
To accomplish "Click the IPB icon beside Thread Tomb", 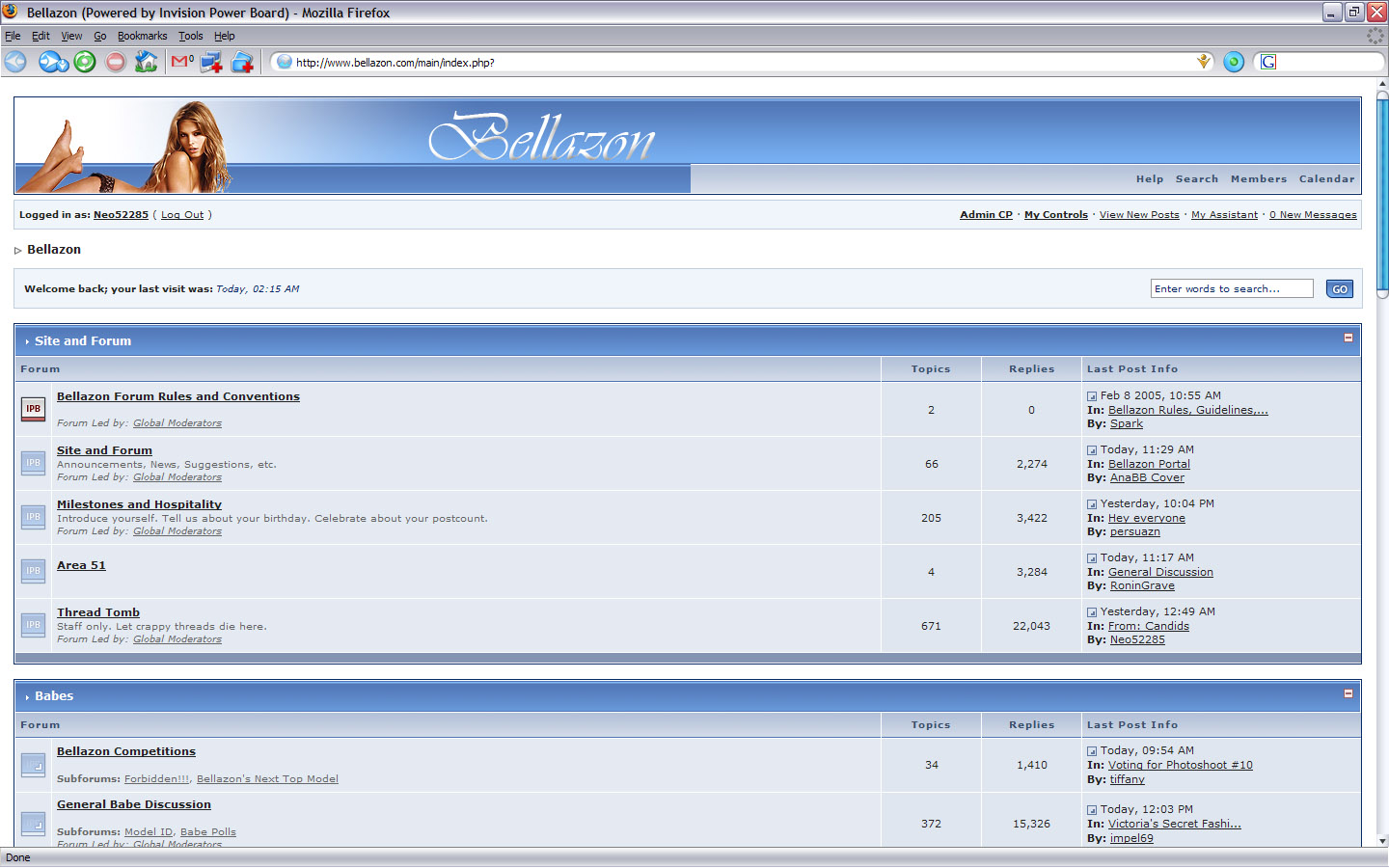I will point(33,625).
